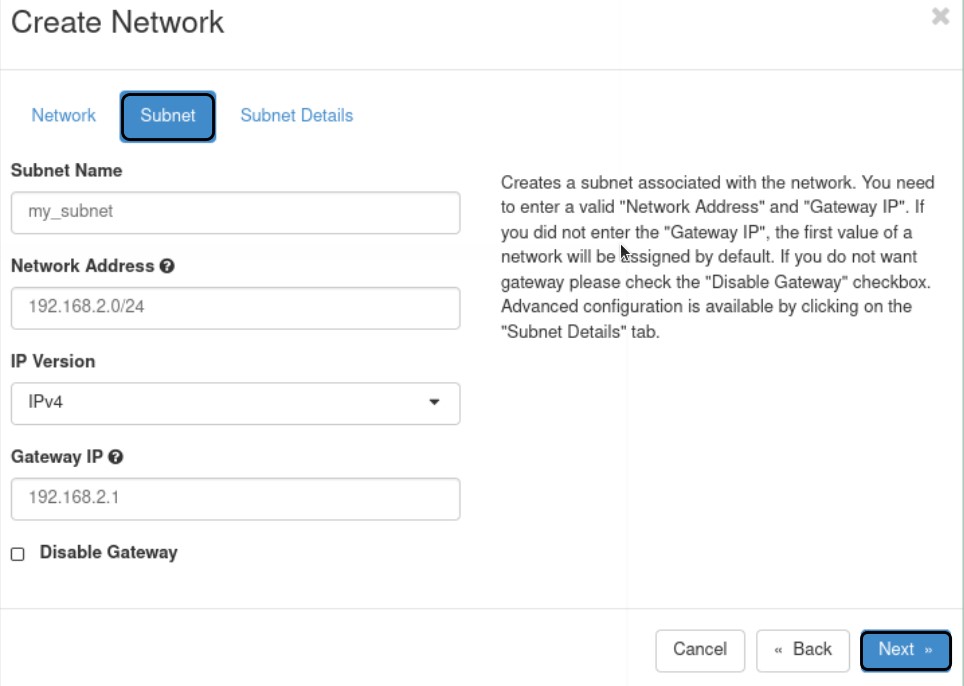964x686 pixels.
Task: Select the Subnet tab
Action: [168, 116]
